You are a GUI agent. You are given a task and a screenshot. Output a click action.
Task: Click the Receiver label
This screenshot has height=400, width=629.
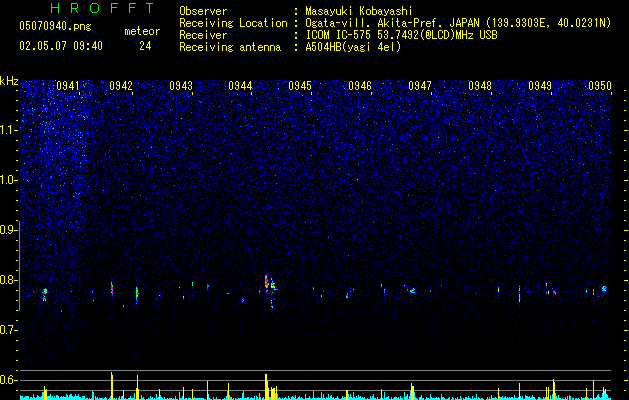point(203,35)
